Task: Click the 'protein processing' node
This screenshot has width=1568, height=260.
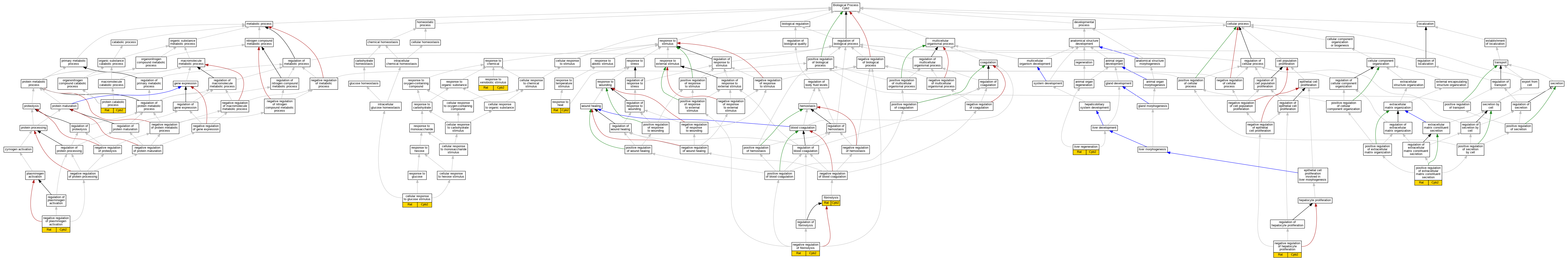Action: (x=33, y=128)
